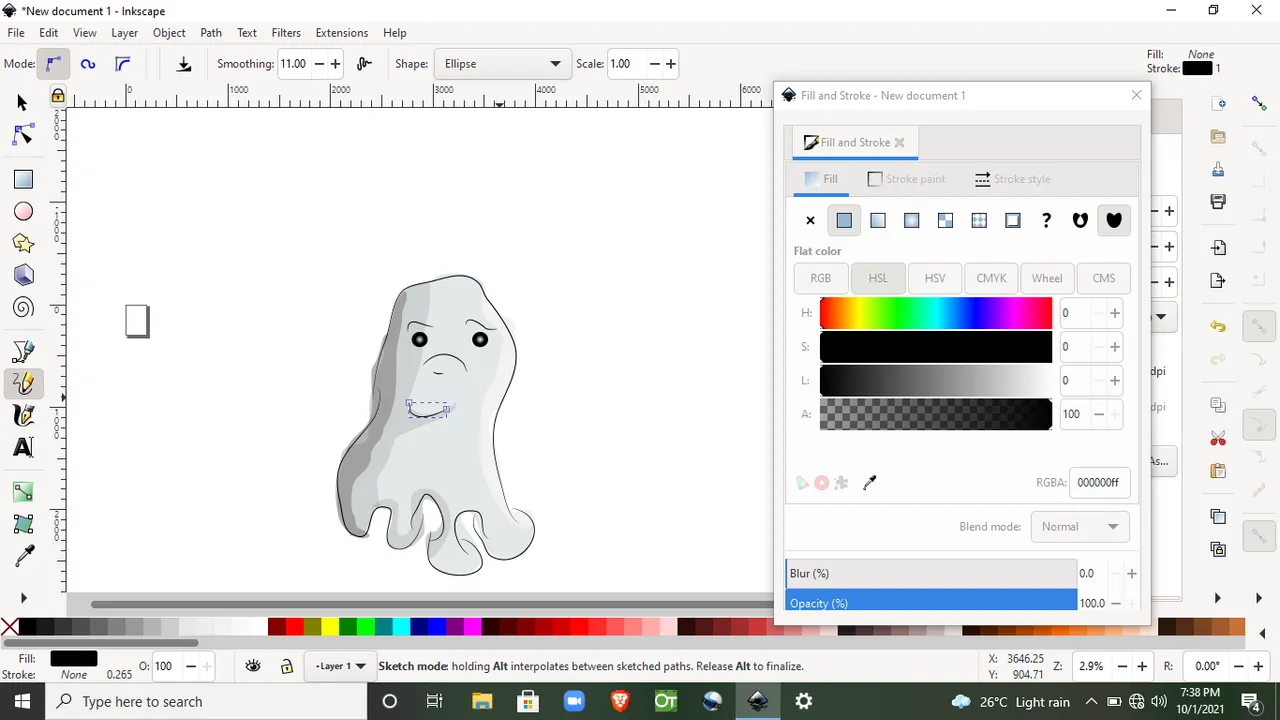Screen dimensions: 1280x720
Task: Select the CMS color mode button
Action: 1104,278
